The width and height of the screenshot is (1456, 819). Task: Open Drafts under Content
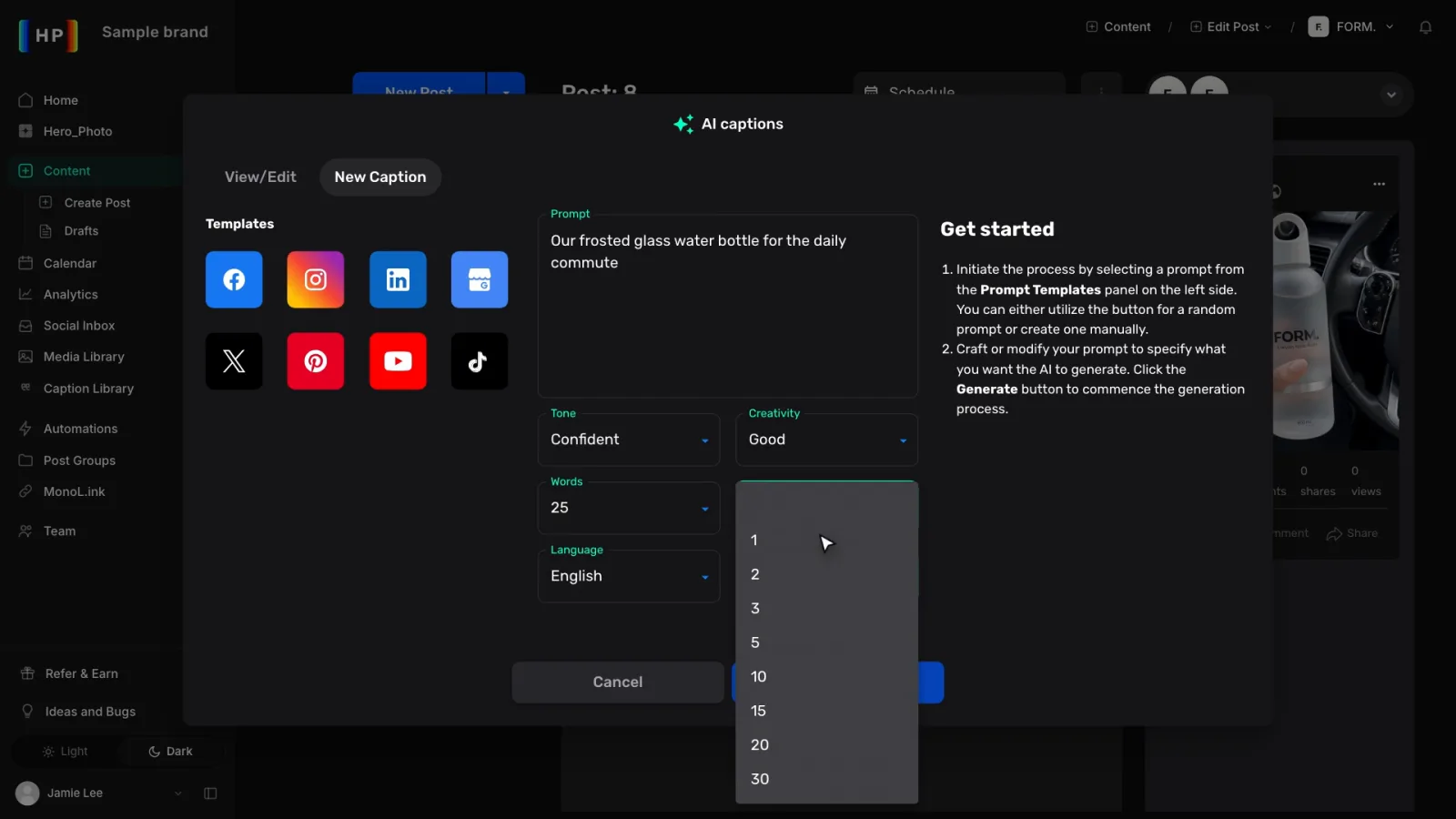click(x=82, y=231)
